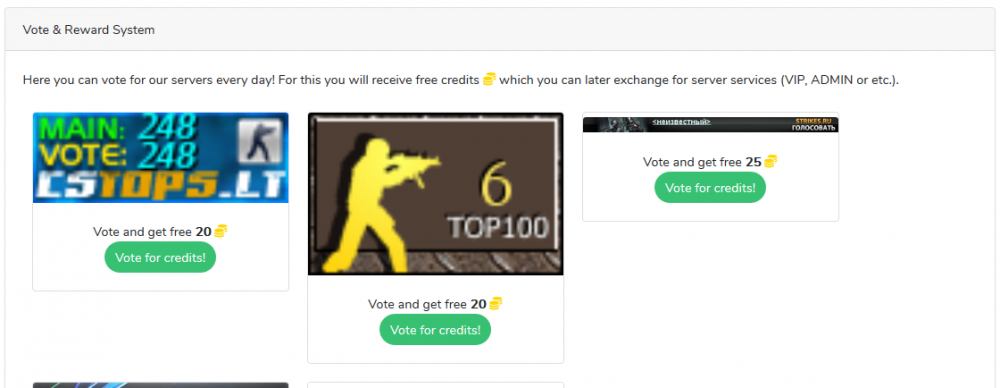
Task: Vote for credits under the TOP100 banner
Action: (x=435, y=330)
